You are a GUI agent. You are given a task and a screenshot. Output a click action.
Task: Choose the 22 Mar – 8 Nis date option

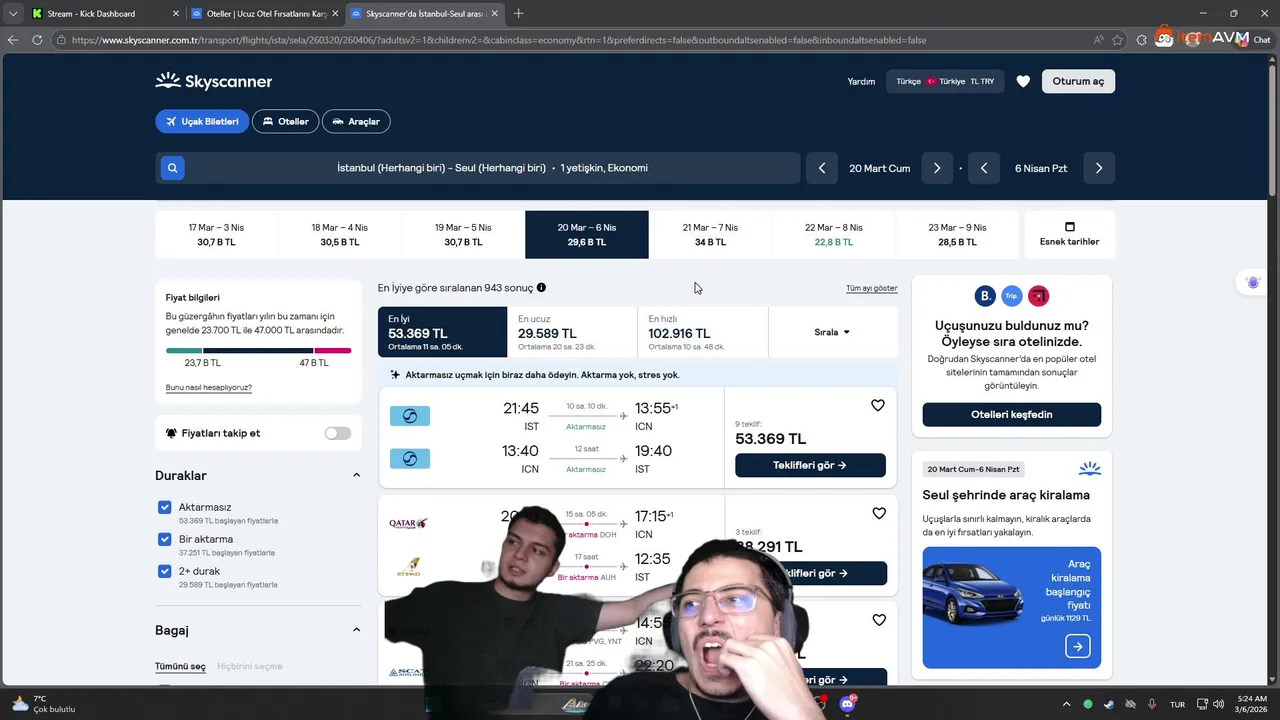pos(834,234)
